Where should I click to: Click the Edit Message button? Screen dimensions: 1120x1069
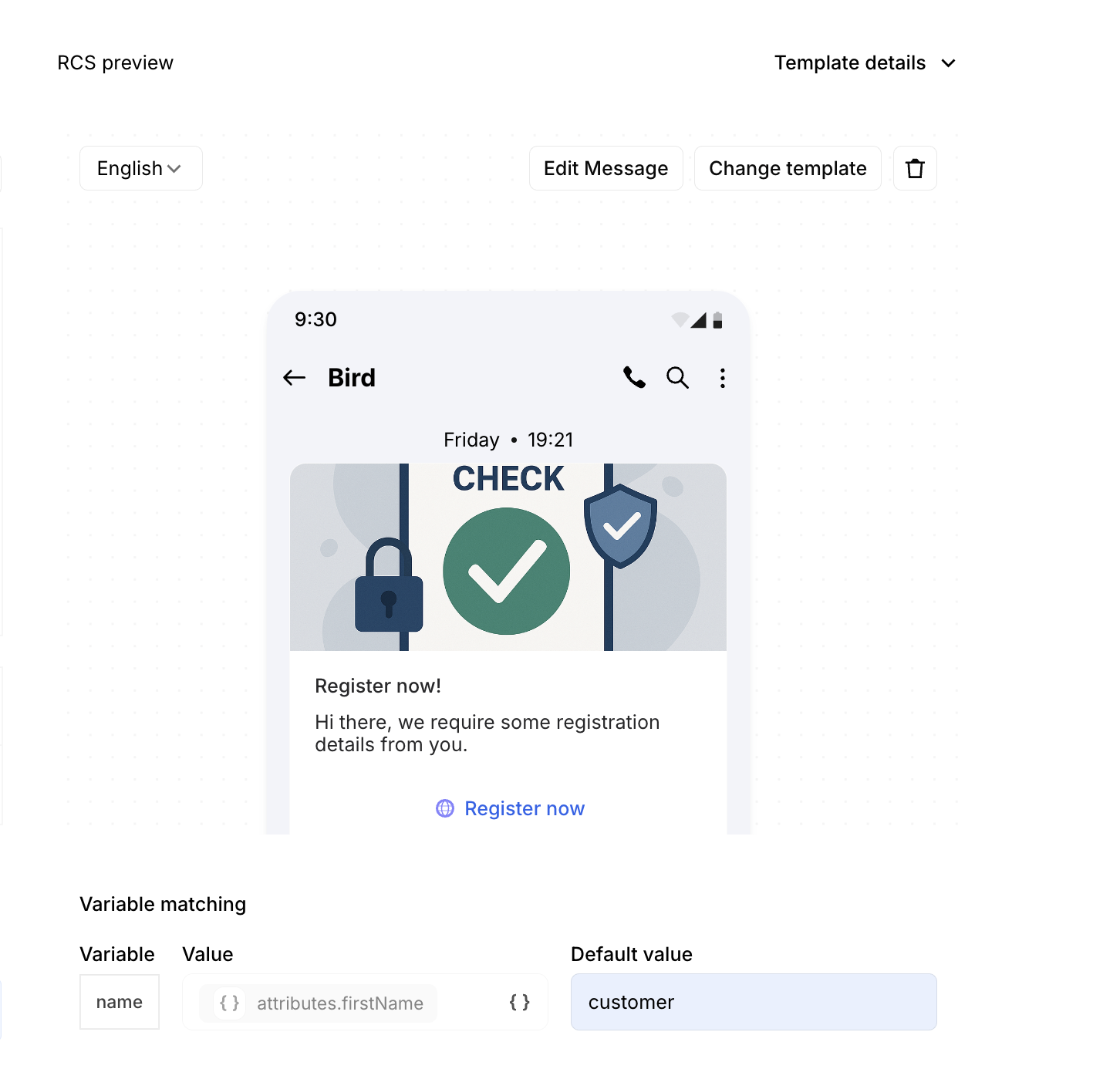[606, 168]
